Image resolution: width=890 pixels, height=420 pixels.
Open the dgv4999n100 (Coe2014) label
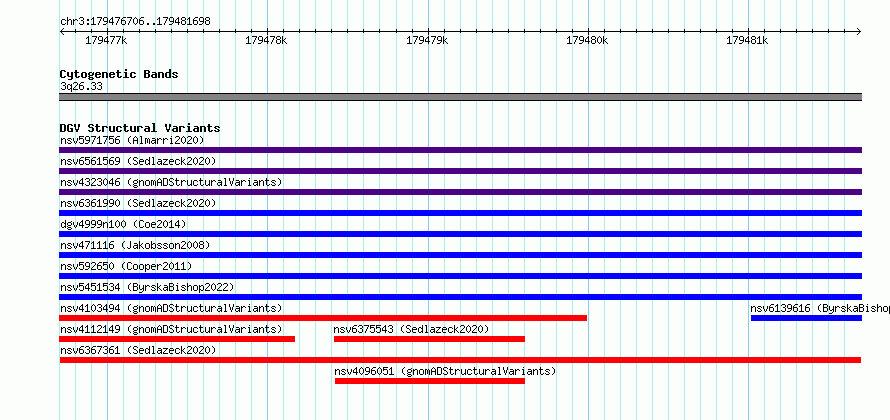pos(123,224)
